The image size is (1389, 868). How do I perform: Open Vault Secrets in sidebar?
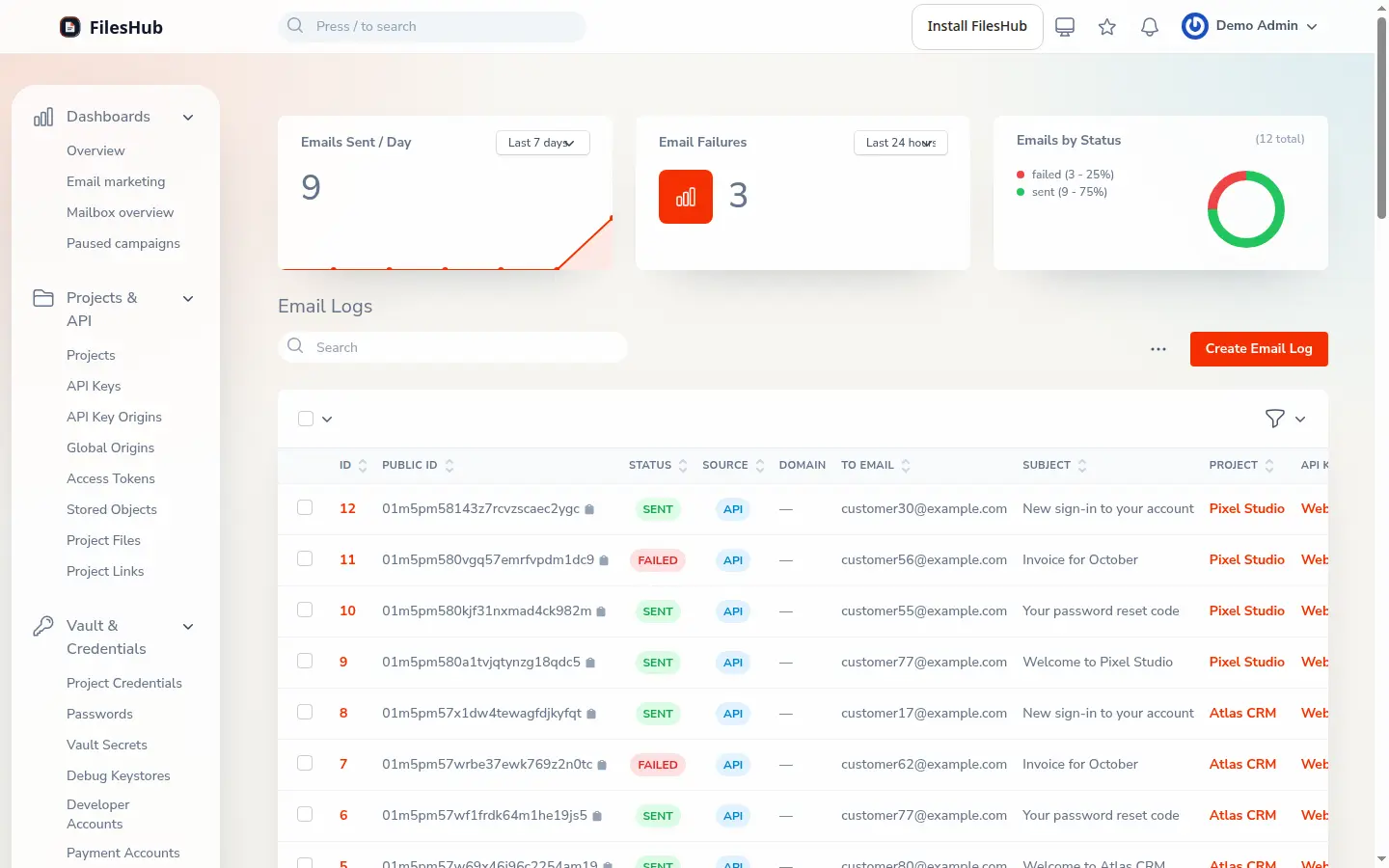pyautogui.click(x=107, y=745)
